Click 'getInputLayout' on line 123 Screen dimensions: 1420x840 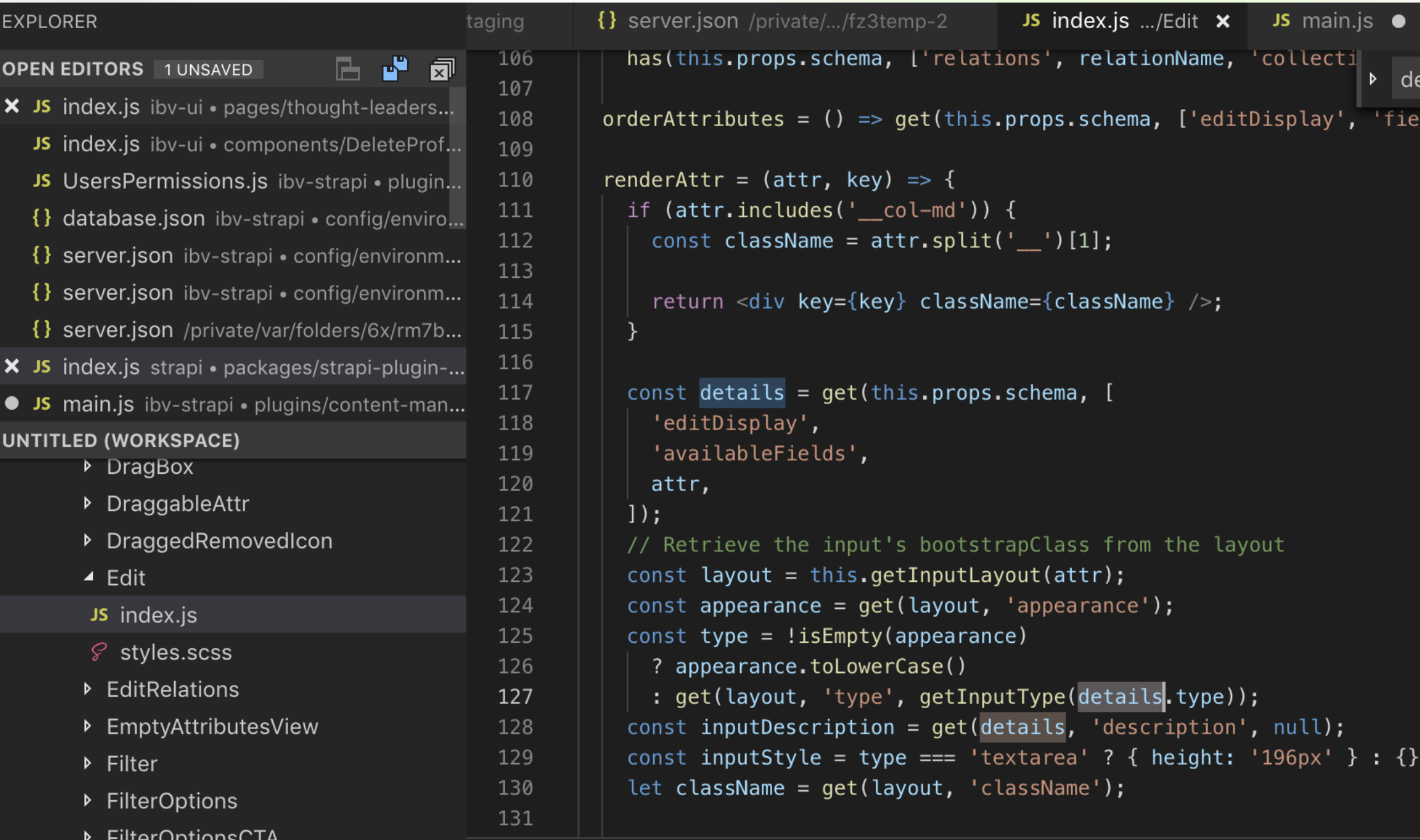point(955,575)
